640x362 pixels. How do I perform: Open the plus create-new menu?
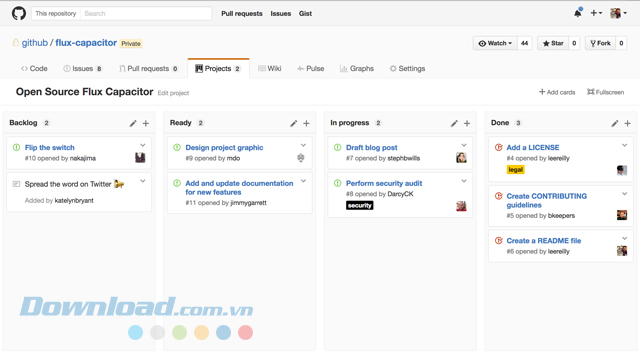pos(596,13)
